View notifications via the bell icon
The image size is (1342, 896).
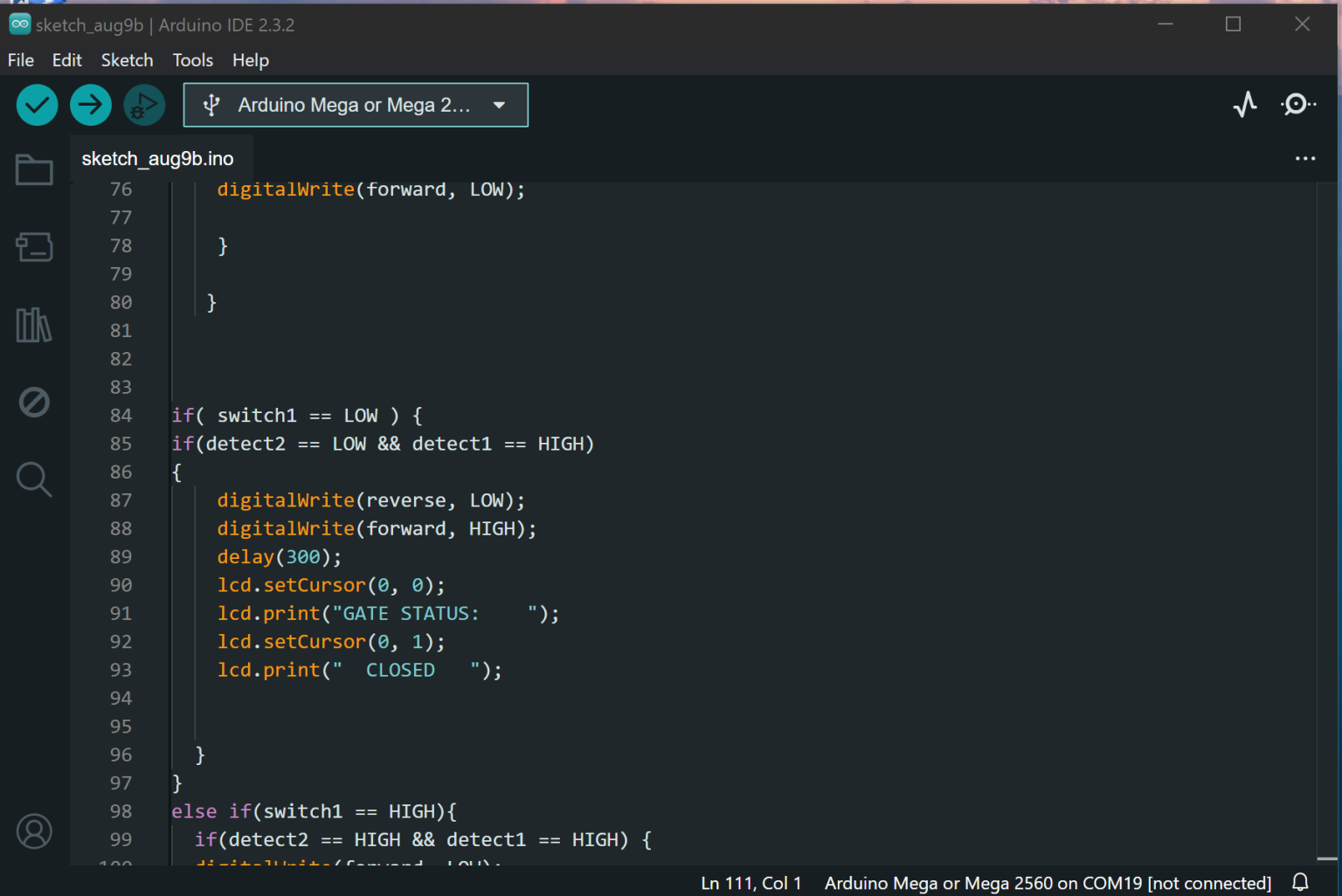pos(1300,883)
